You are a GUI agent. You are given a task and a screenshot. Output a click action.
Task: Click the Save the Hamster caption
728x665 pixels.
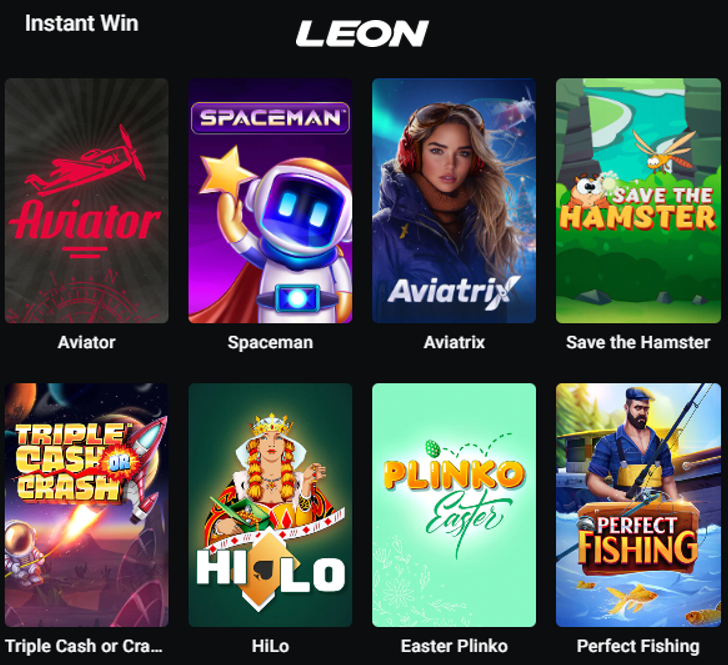point(638,342)
